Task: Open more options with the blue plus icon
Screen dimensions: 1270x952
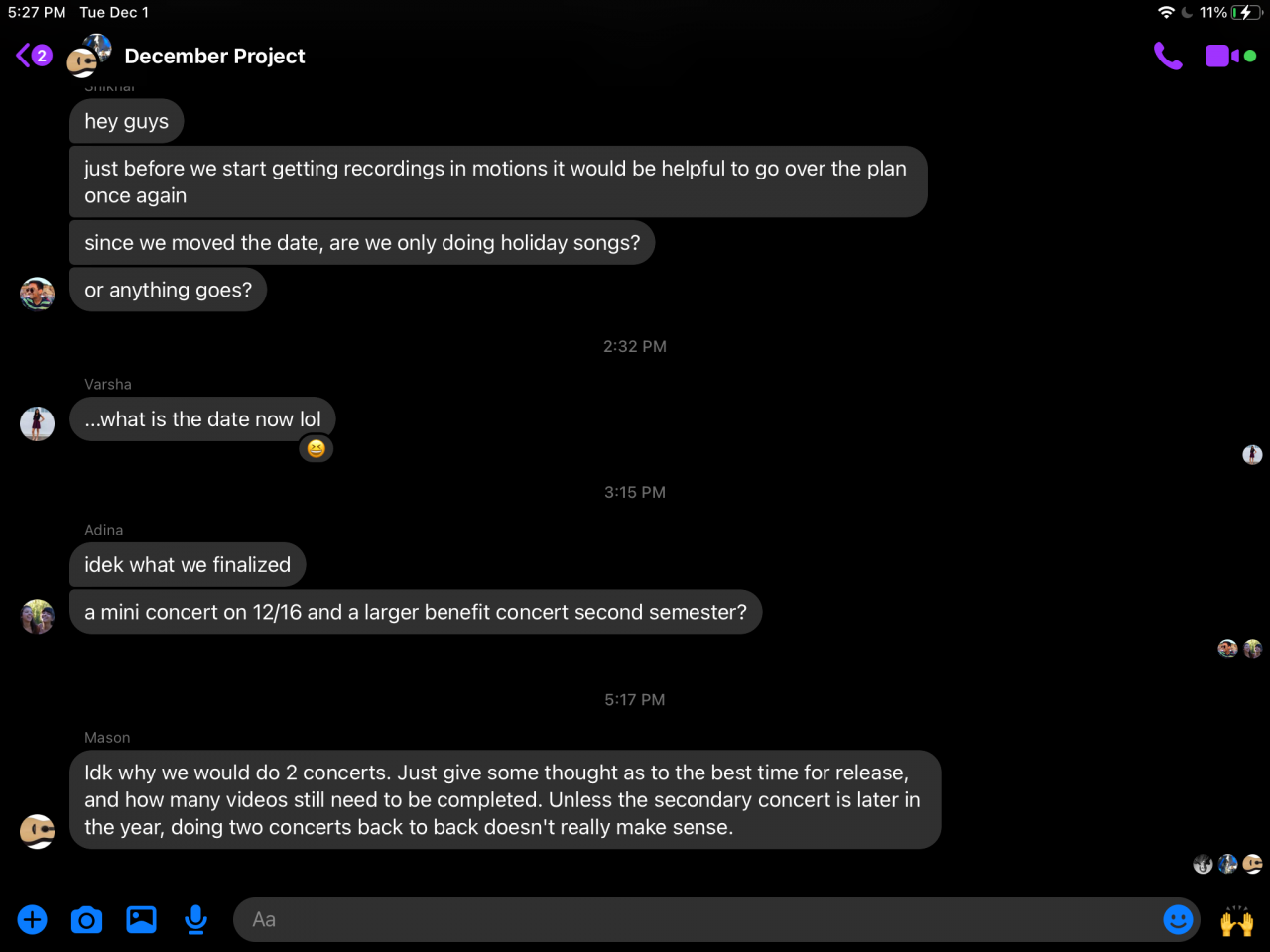Action: [x=33, y=920]
